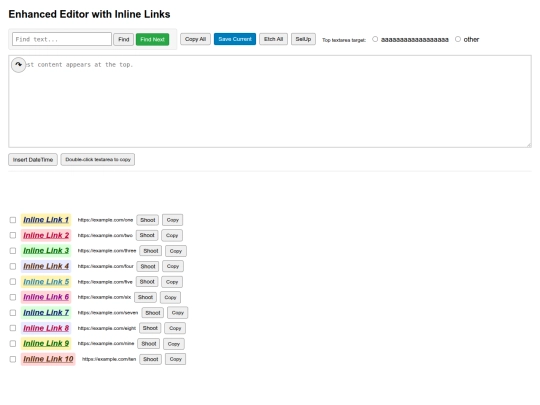Tick the checkbox for Inline Link 6
Image resolution: width=540 pixels, height=405 pixels.
click(x=13, y=297)
